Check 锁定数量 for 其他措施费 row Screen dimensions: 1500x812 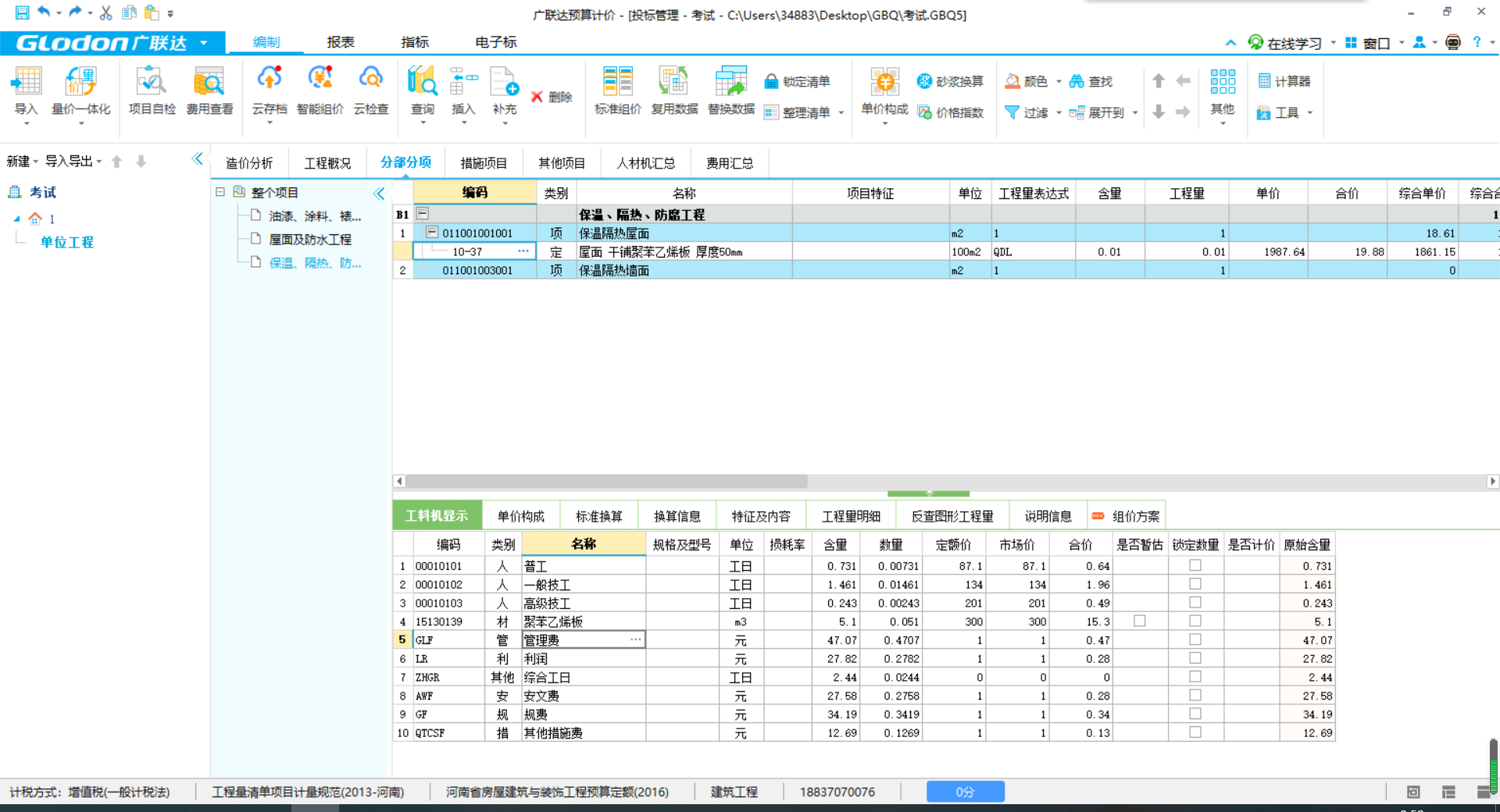pos(1195,732)
